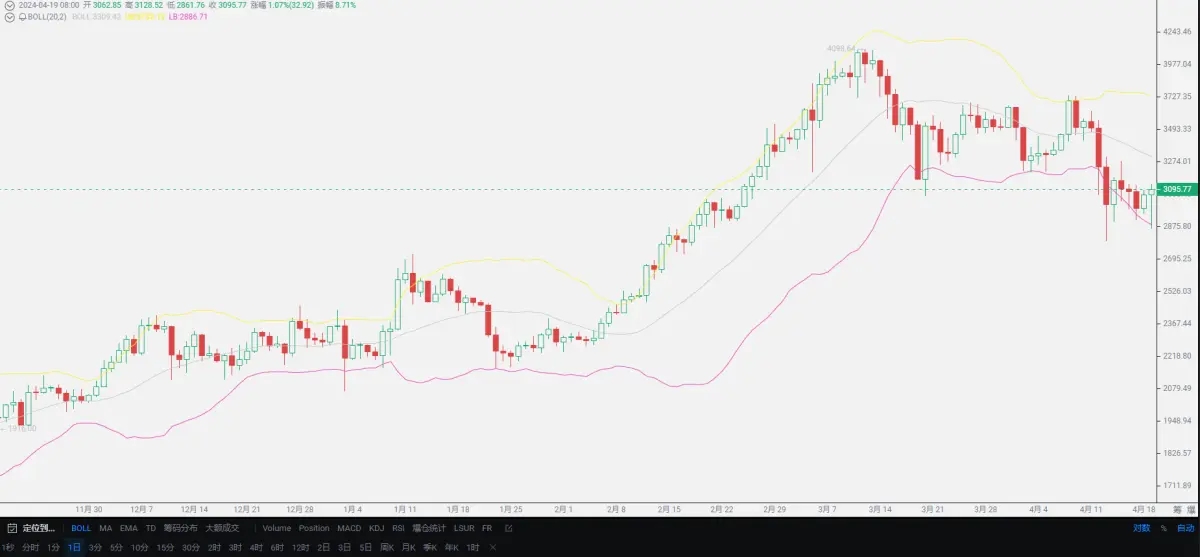Viewport: 1200px width, 557px height.
Task: Switch to the 5日 timeframe
Action: pyautogui.click(x=366, y=547)
